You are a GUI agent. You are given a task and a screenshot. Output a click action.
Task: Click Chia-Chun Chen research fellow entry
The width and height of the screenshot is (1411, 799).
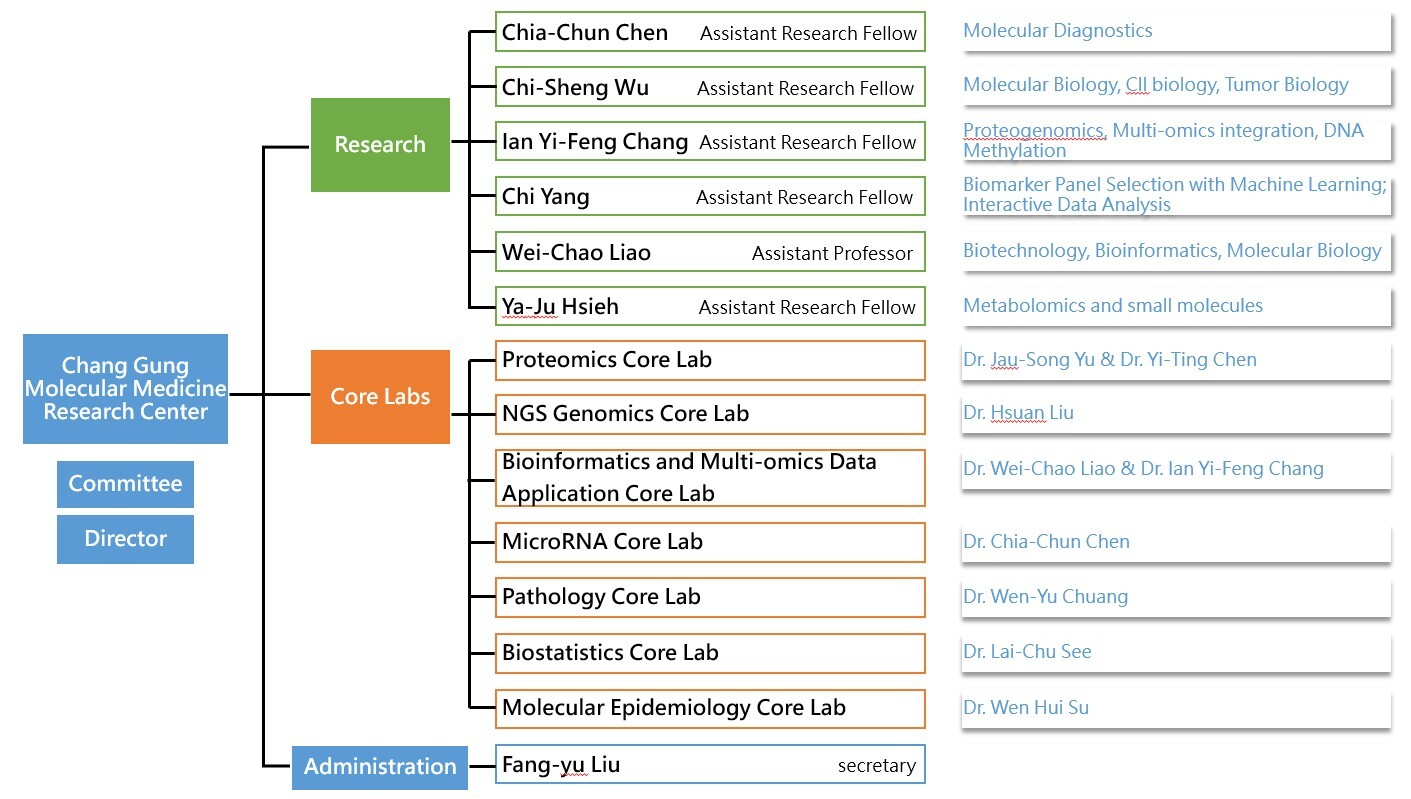[709, 32]
